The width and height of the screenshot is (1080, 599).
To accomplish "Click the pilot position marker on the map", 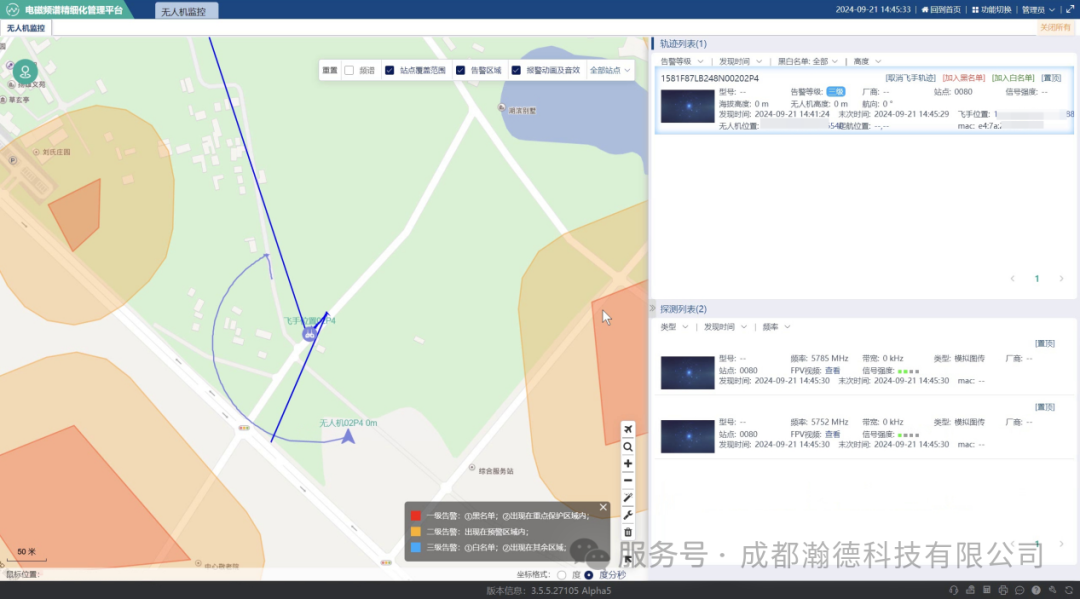I will [309, 335].
